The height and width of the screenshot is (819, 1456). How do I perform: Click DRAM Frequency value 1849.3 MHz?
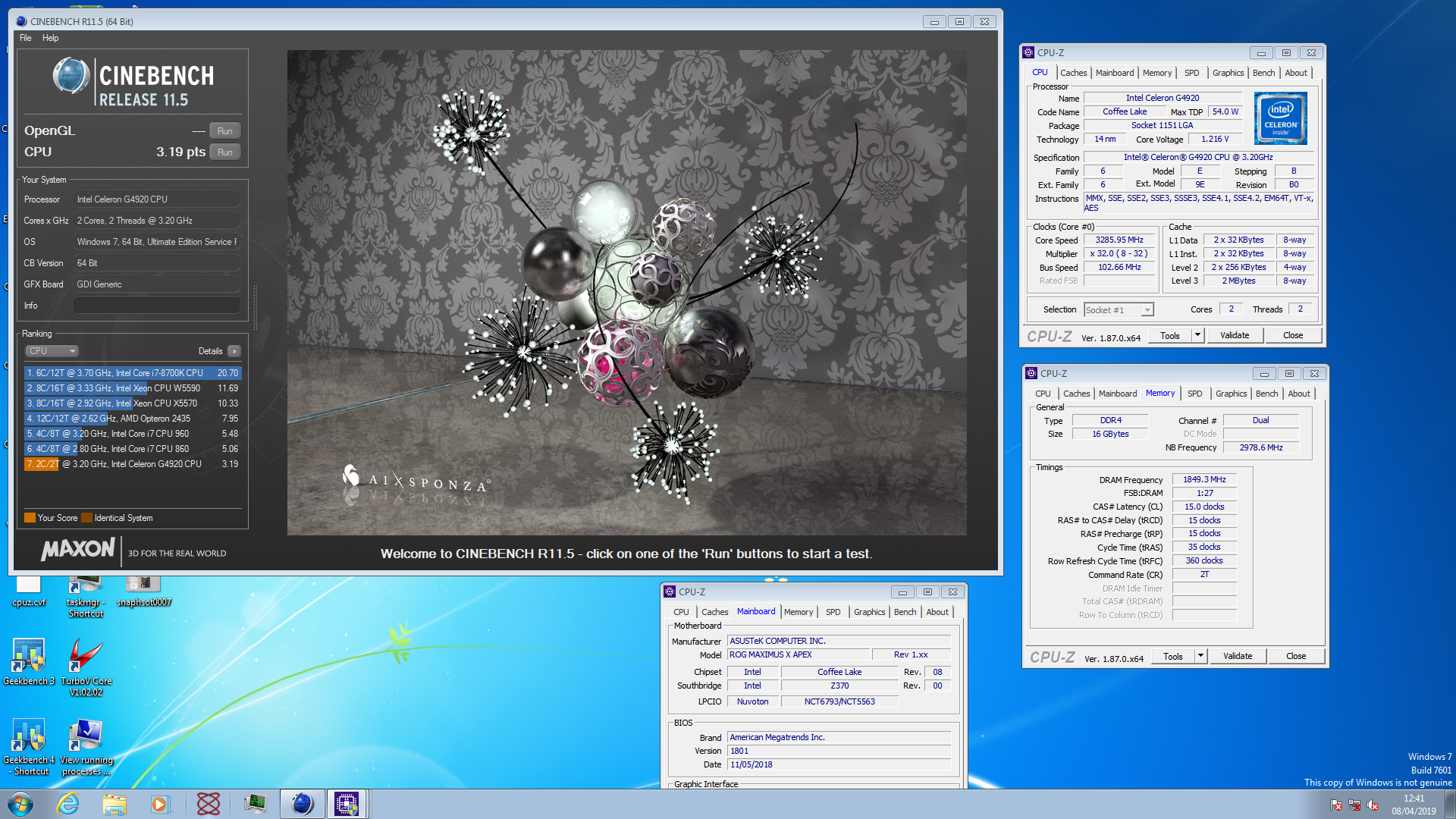(x=1204, y=479)
